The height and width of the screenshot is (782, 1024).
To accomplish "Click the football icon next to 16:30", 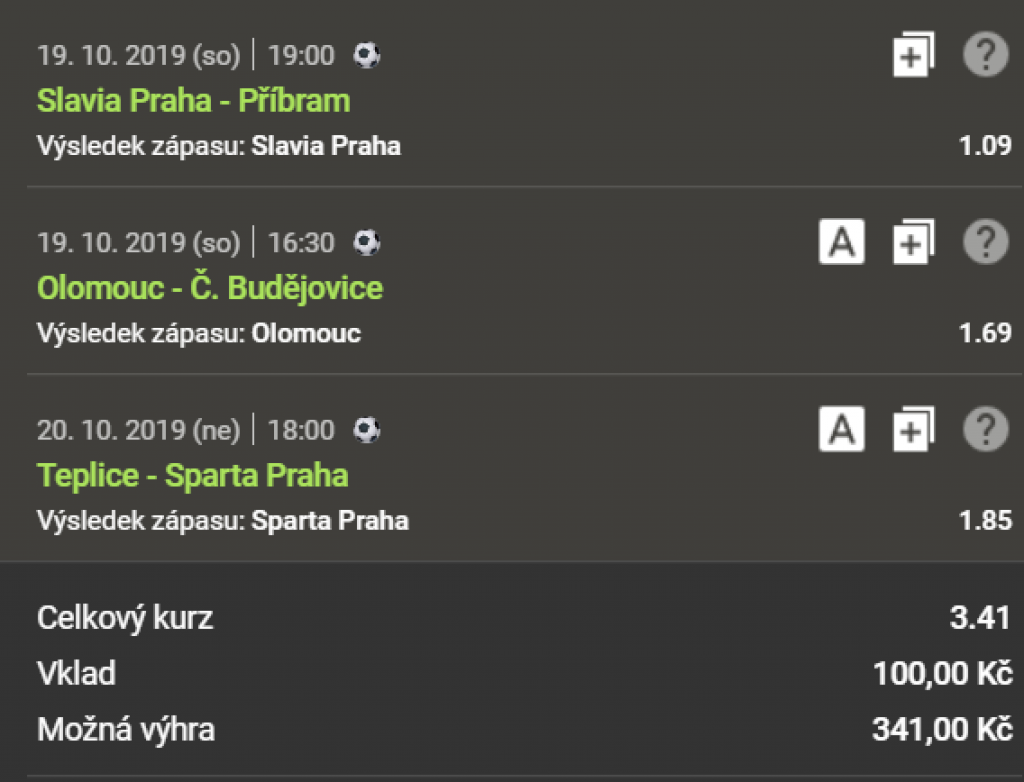I will 367,242.
